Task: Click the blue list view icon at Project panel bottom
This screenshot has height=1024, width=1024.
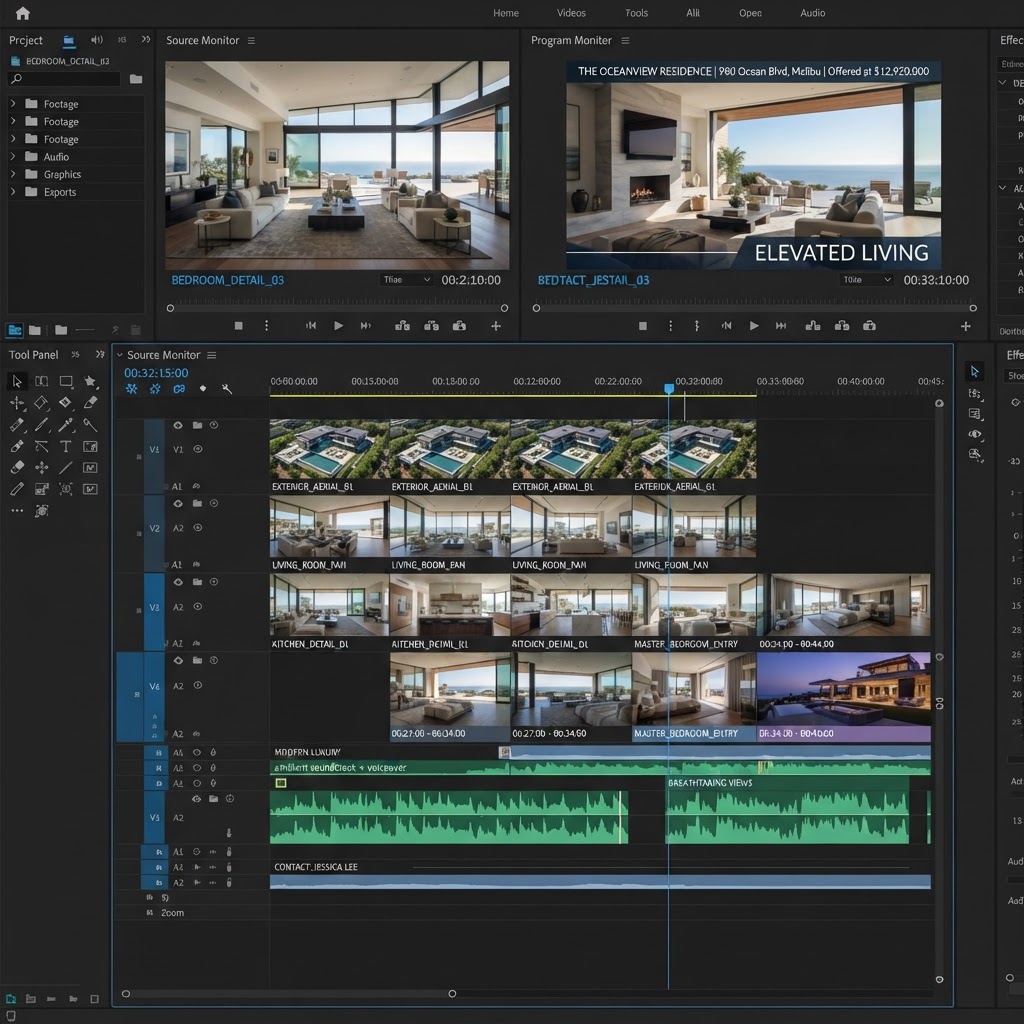Action: click(14, 330)
